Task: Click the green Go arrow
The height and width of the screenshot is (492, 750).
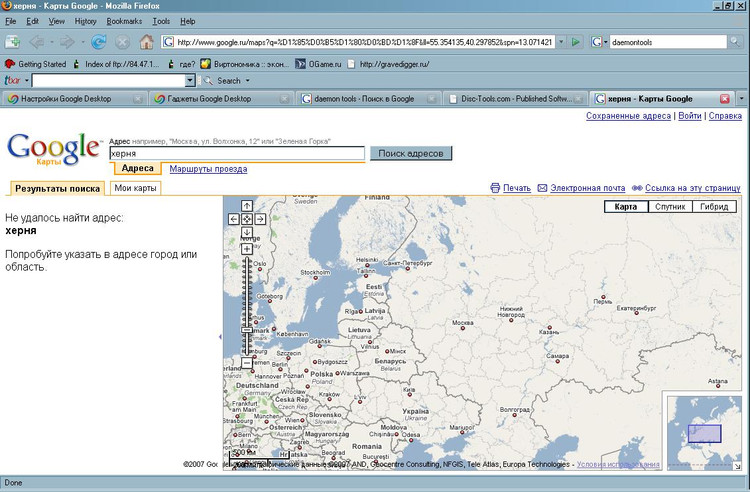Action: click(x=575, y=42)
